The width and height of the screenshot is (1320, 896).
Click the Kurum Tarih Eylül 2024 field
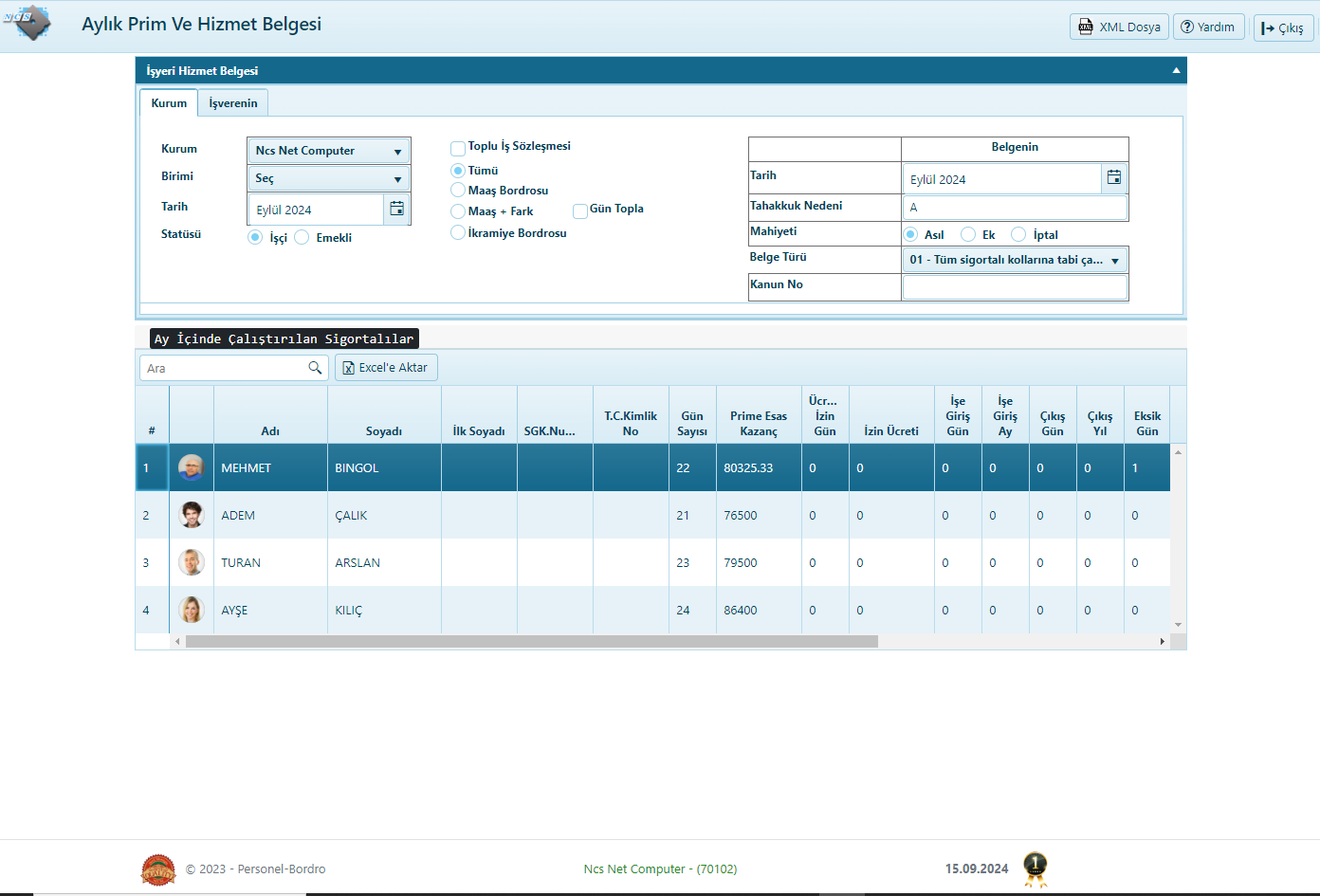click(316, 210)
